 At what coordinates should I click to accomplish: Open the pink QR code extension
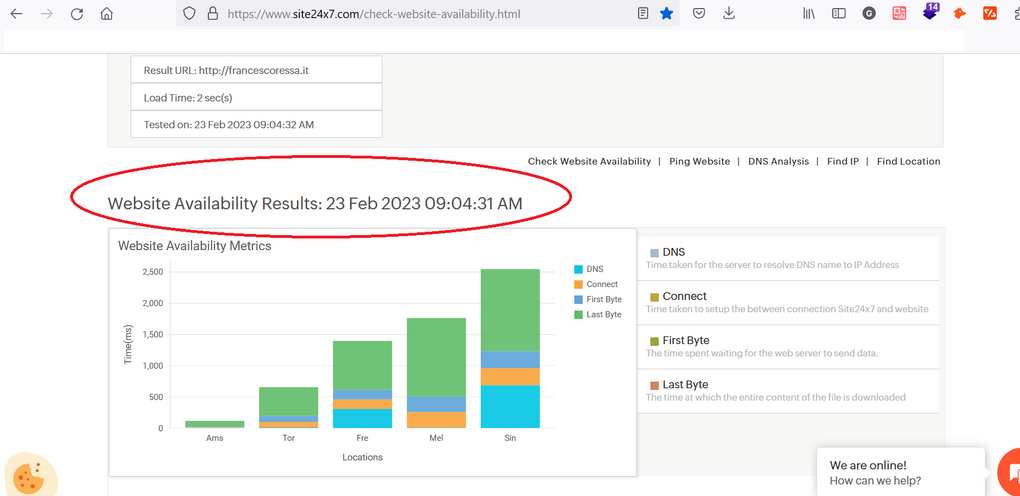tap(900, 13)
